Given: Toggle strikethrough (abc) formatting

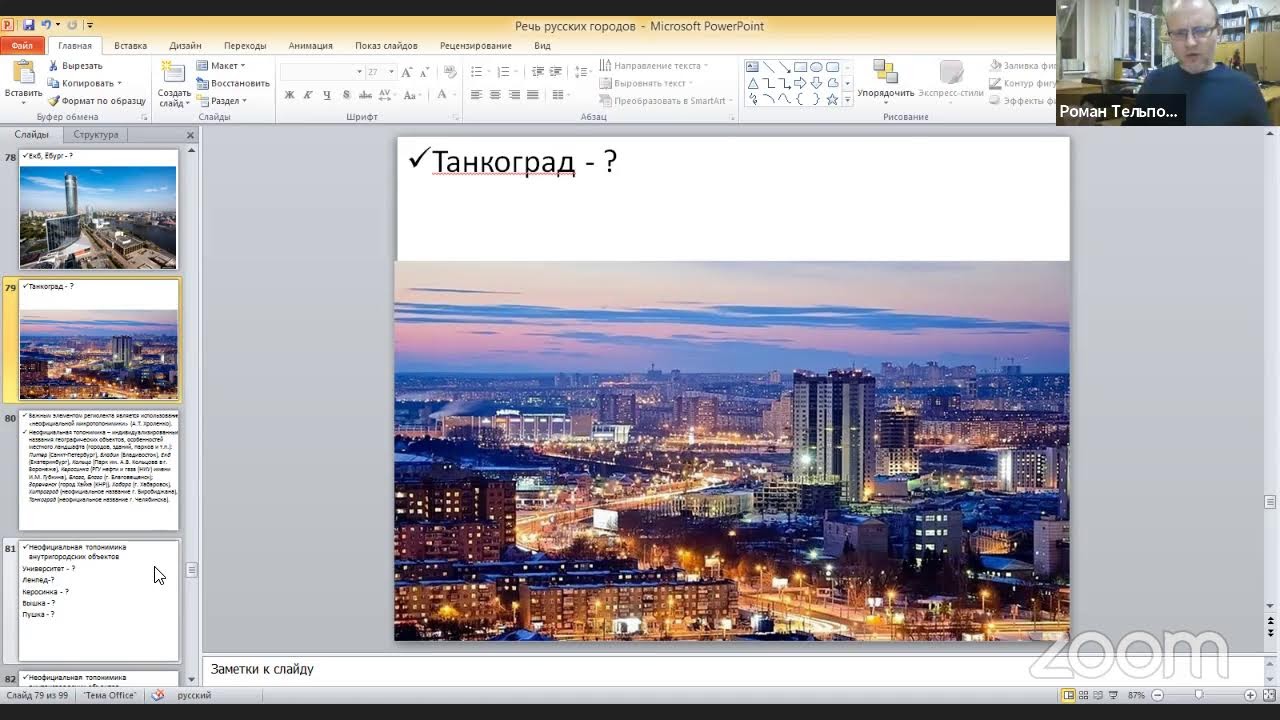Looking at the screenshot, I should point(365,95).
